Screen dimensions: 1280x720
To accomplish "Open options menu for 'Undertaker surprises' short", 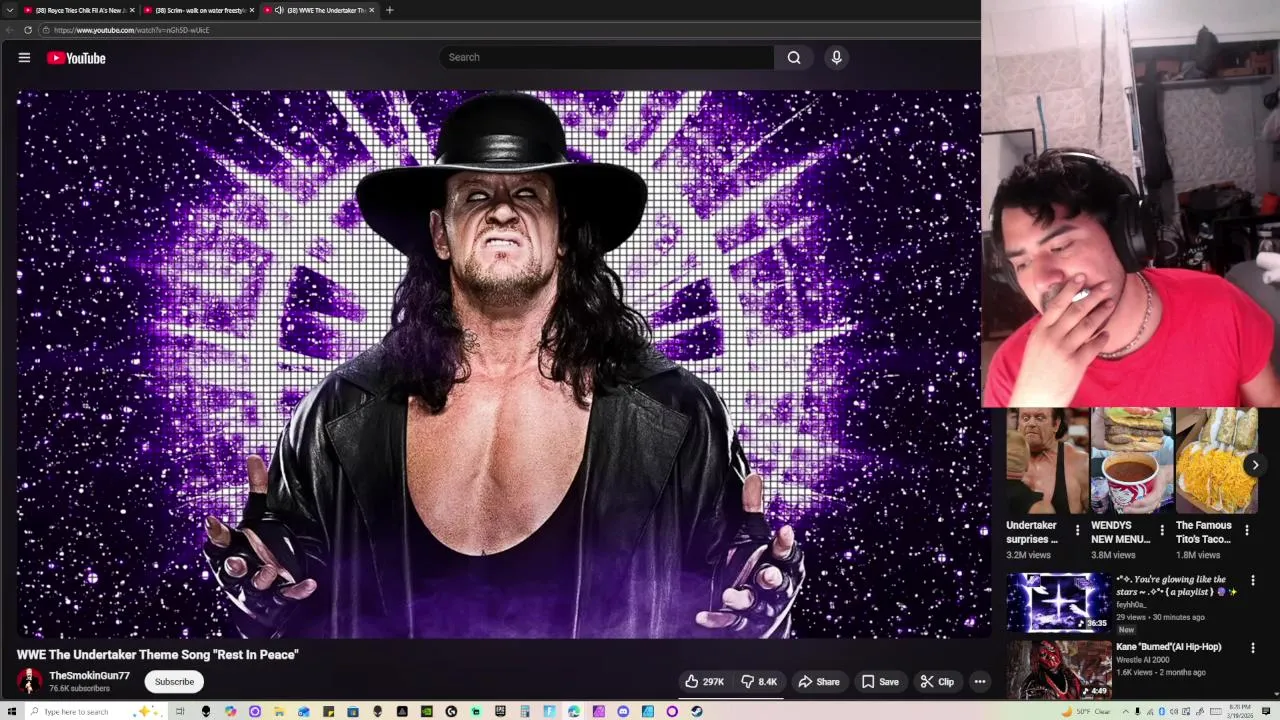I will pyautogui.click(x=1077, y=530).
